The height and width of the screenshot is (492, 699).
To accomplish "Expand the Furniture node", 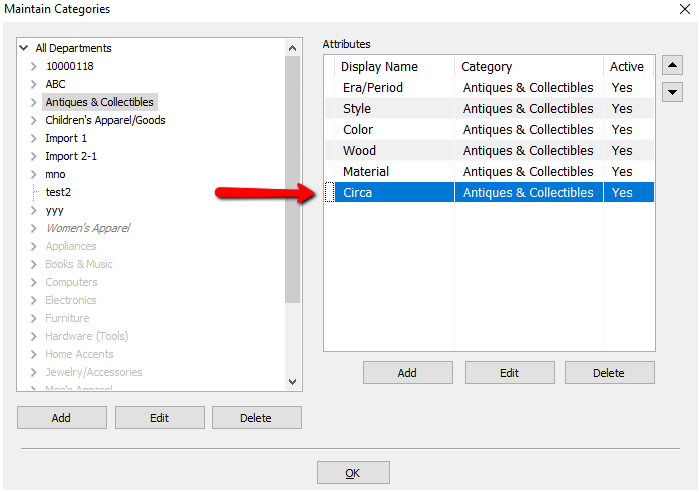I will click(x=34, y=318).
